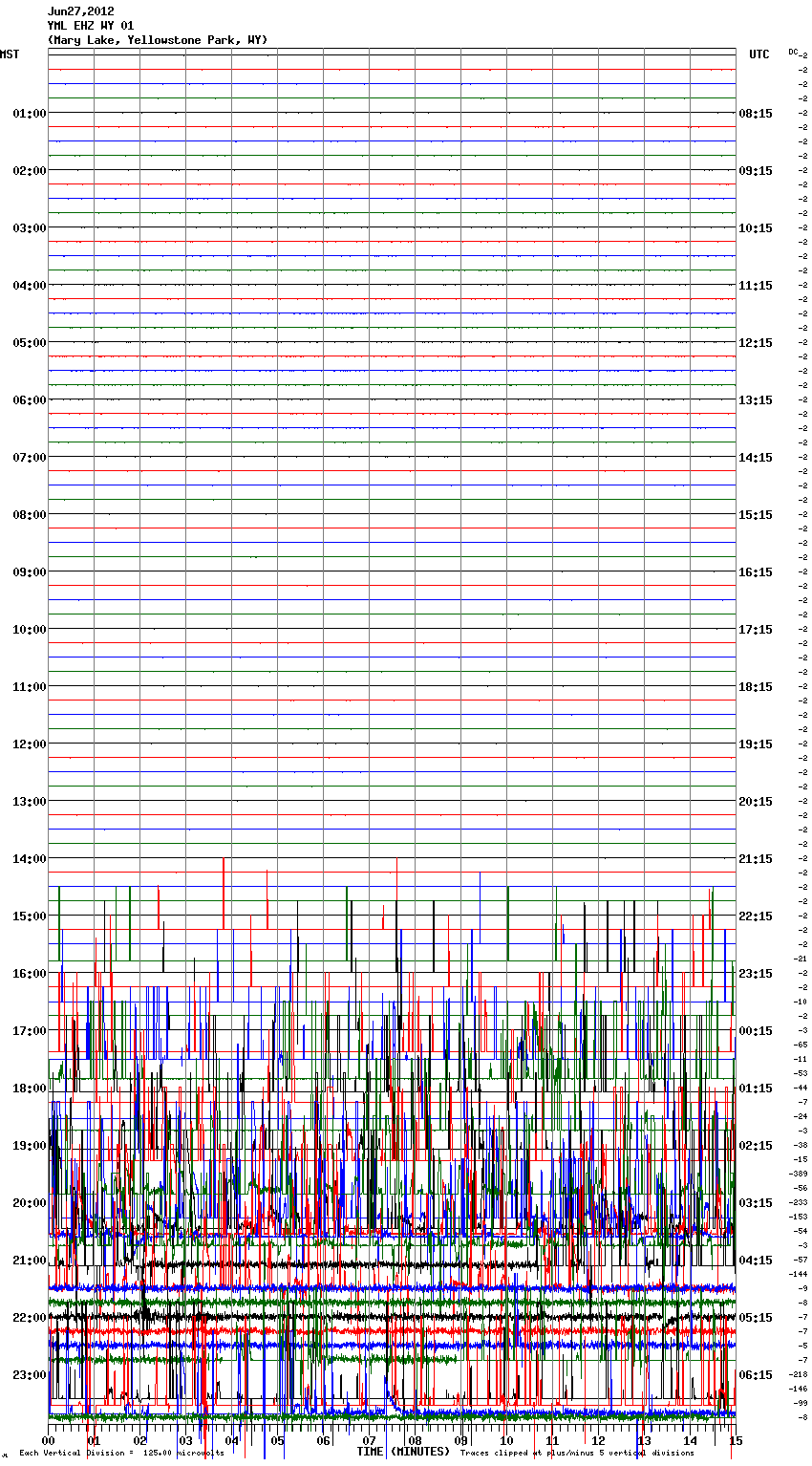
Task: Click the 08:15 UTC time label
Action: coord(756,114)
